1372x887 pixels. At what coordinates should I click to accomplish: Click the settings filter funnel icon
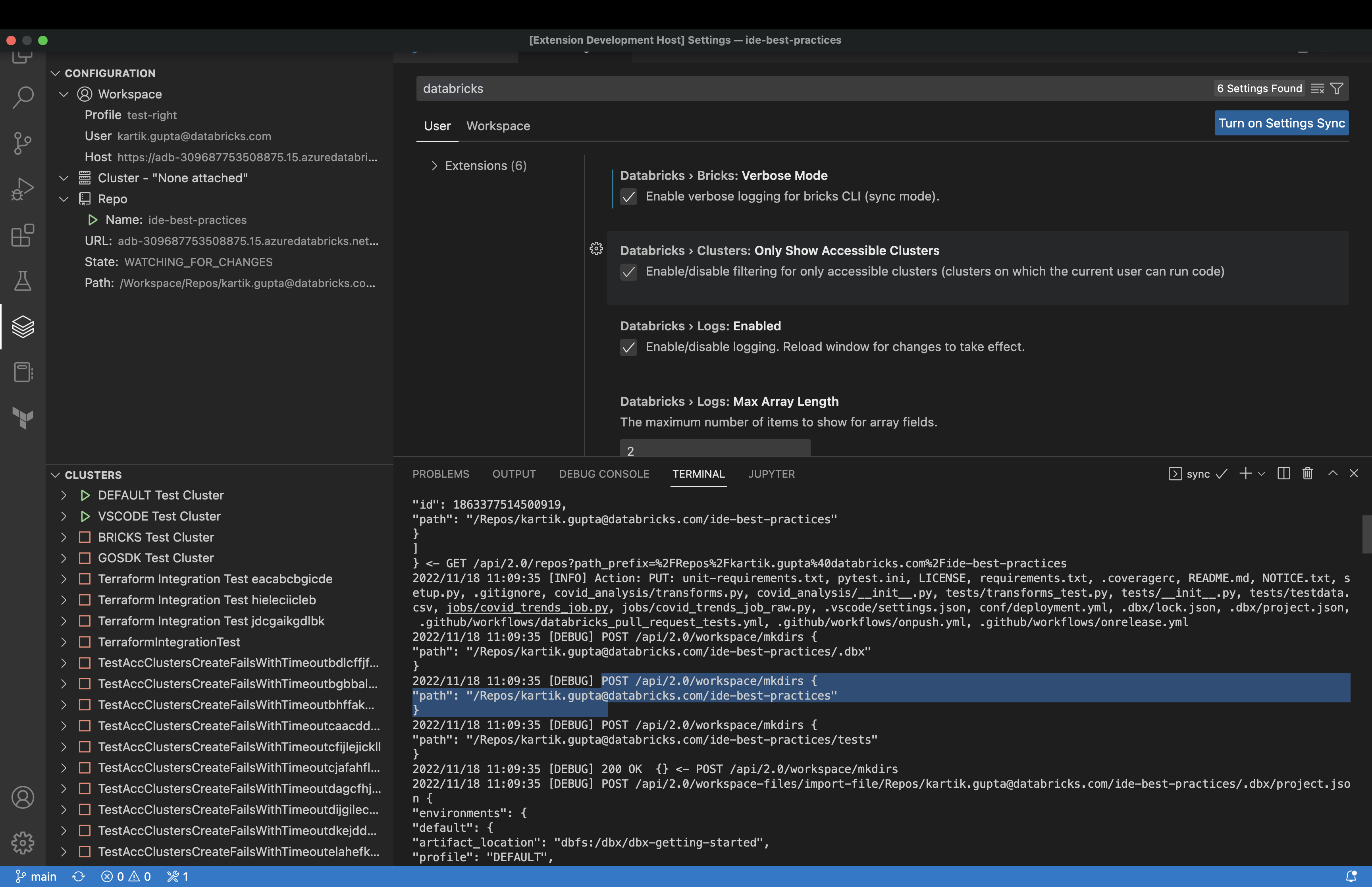(x=1337, y=88)
